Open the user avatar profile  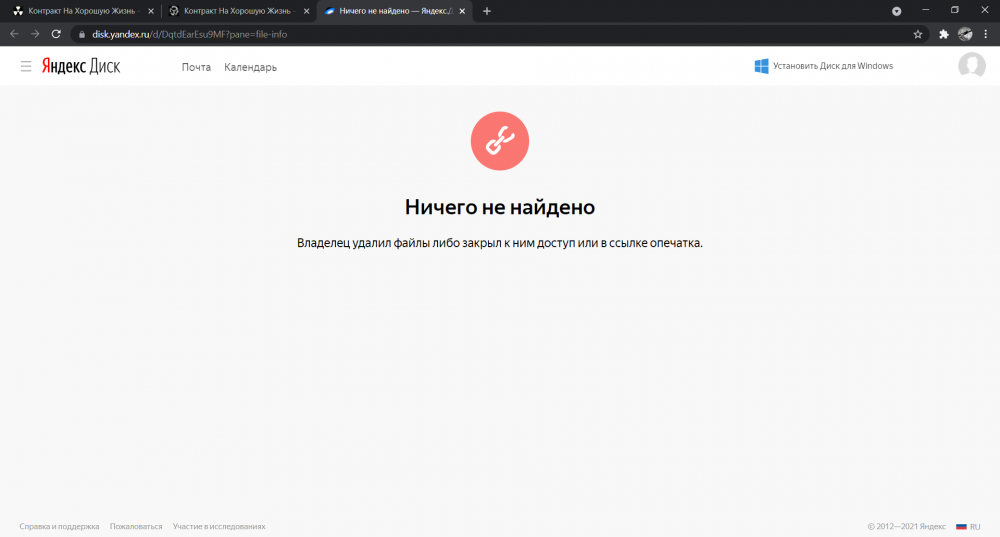click(x=971, y=66)
